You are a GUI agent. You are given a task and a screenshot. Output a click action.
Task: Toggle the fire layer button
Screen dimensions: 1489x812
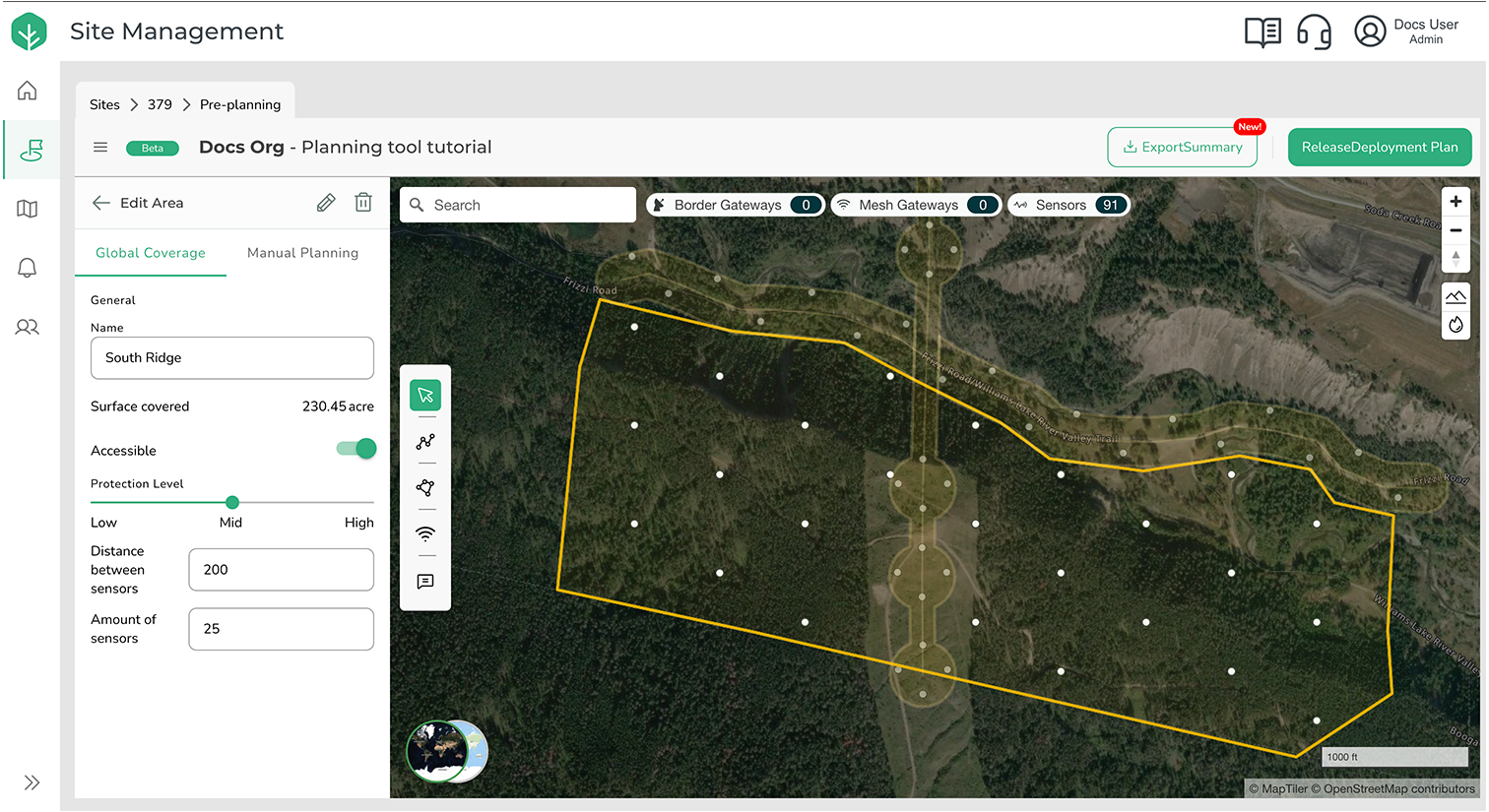(1456, 325)
